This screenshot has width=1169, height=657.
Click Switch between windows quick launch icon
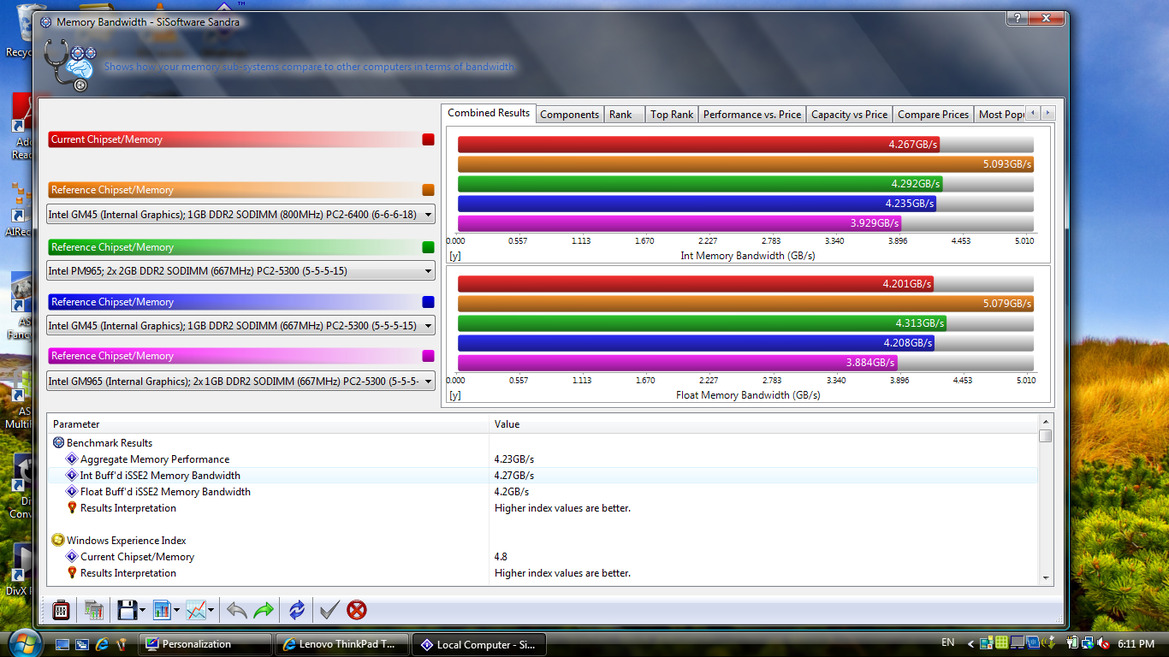82,644
